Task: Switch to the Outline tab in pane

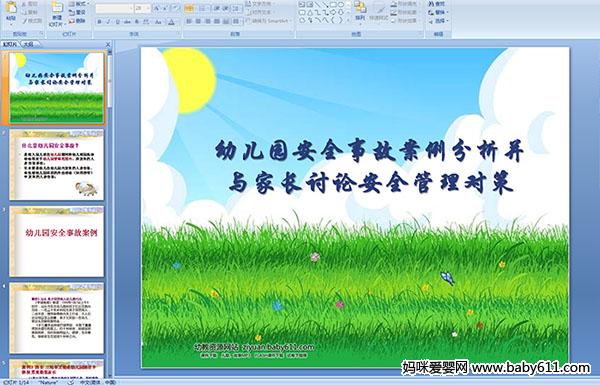Action: point(28,44)
